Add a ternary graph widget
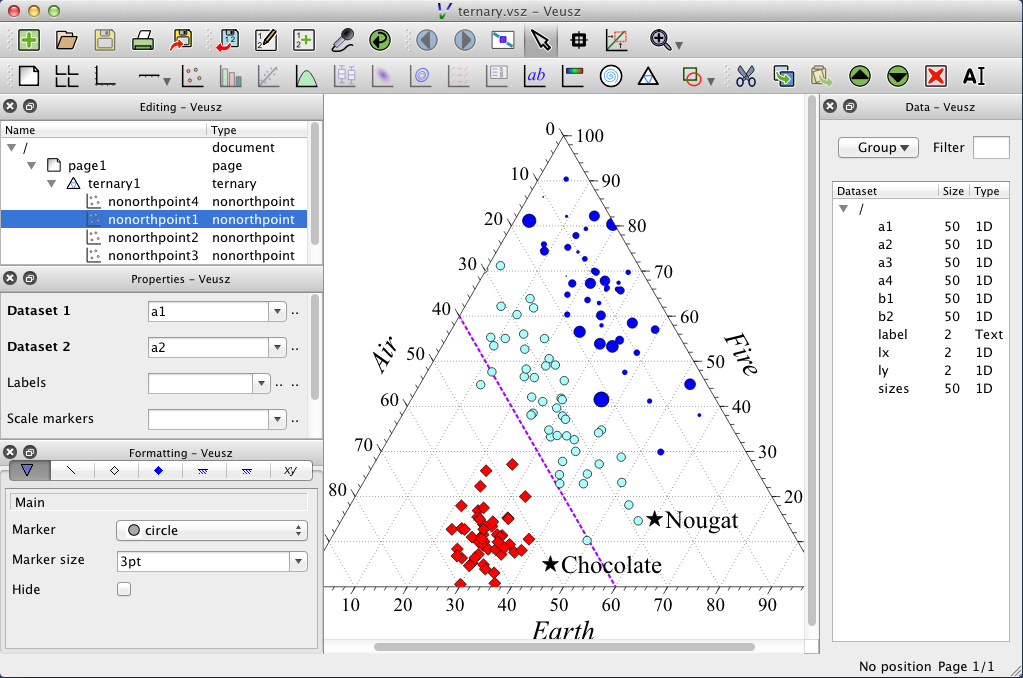Screen dimensions: 1023x678 649,76
